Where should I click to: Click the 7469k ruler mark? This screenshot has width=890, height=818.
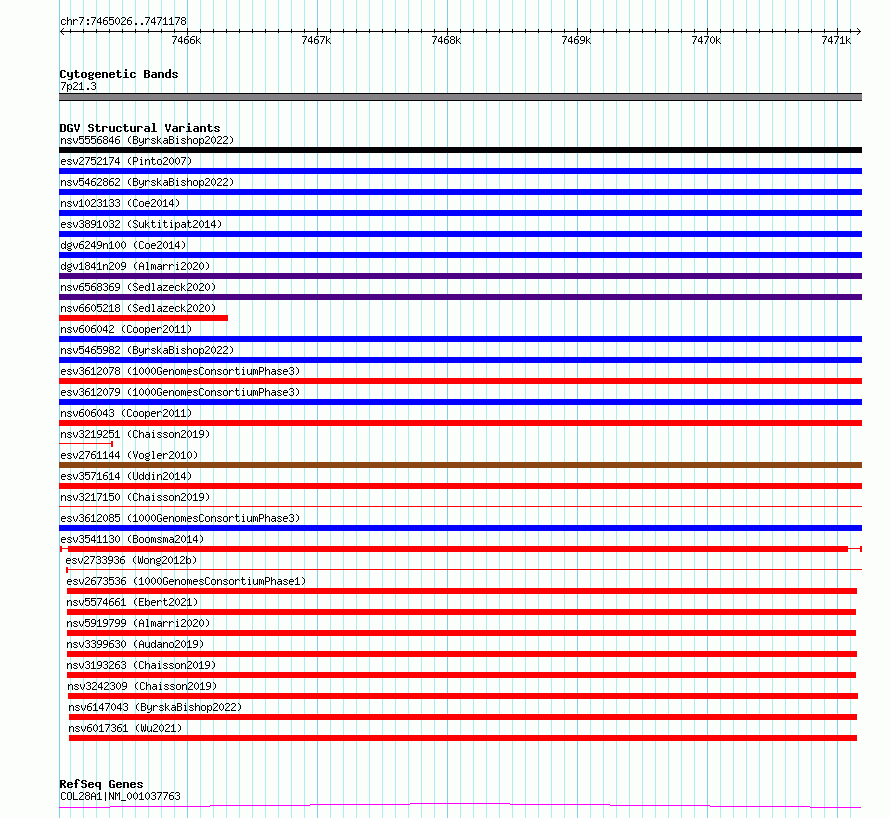point(576,40)
